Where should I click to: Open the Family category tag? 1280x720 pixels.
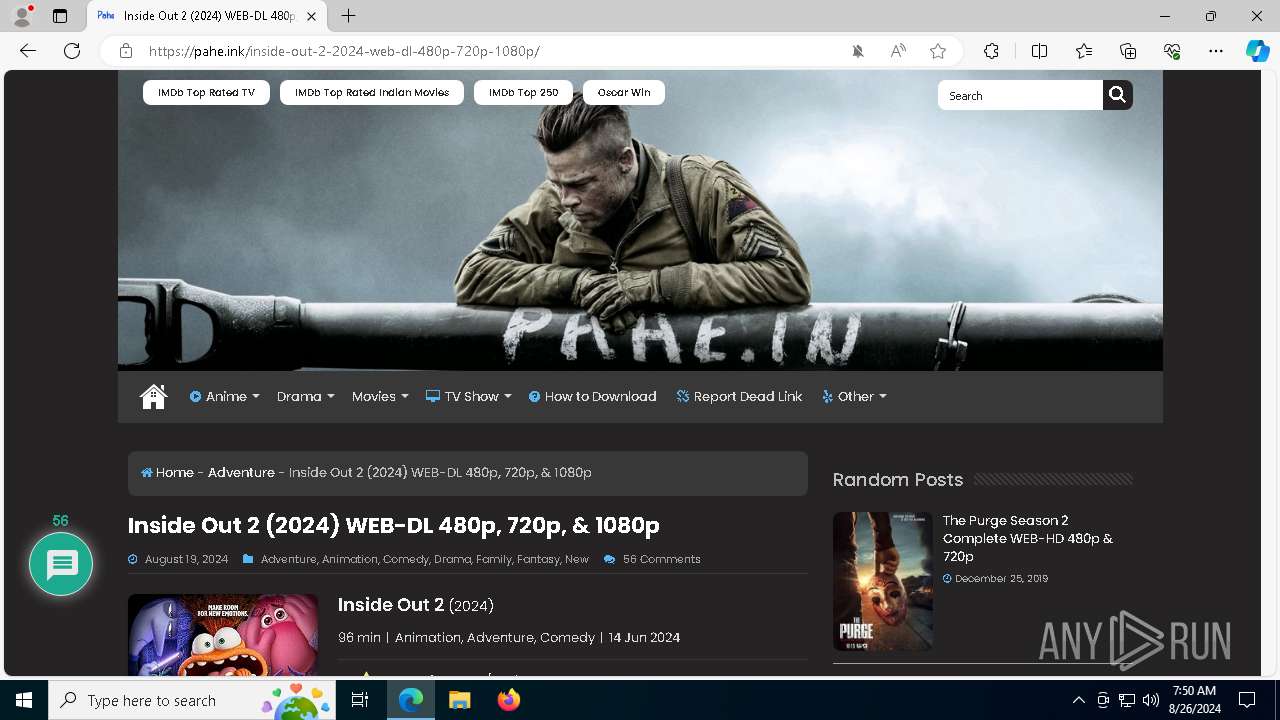pyautogui.click(x=494, y=559)
